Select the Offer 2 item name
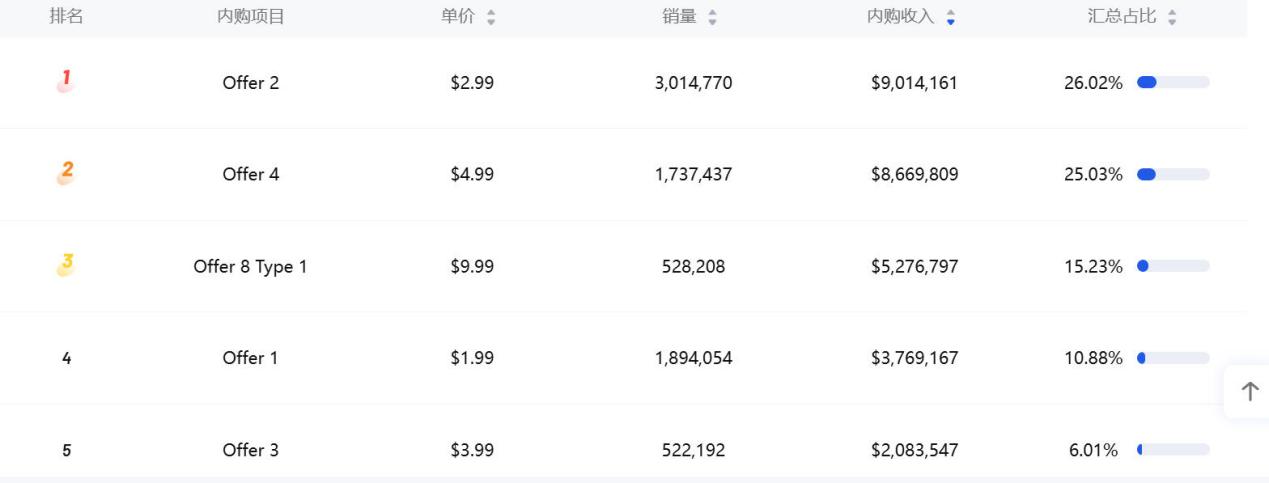The height and width of the screenshot is (483, 1269). 251,83
